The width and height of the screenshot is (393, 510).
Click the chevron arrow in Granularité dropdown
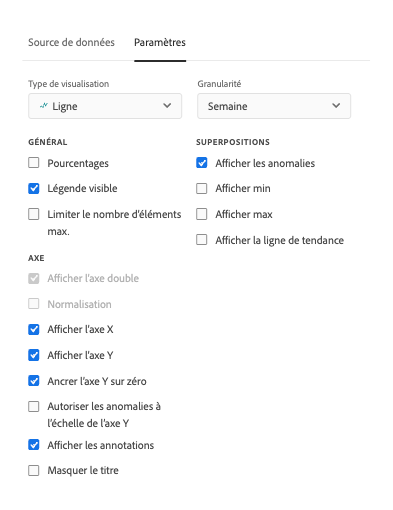coord(336,106)
